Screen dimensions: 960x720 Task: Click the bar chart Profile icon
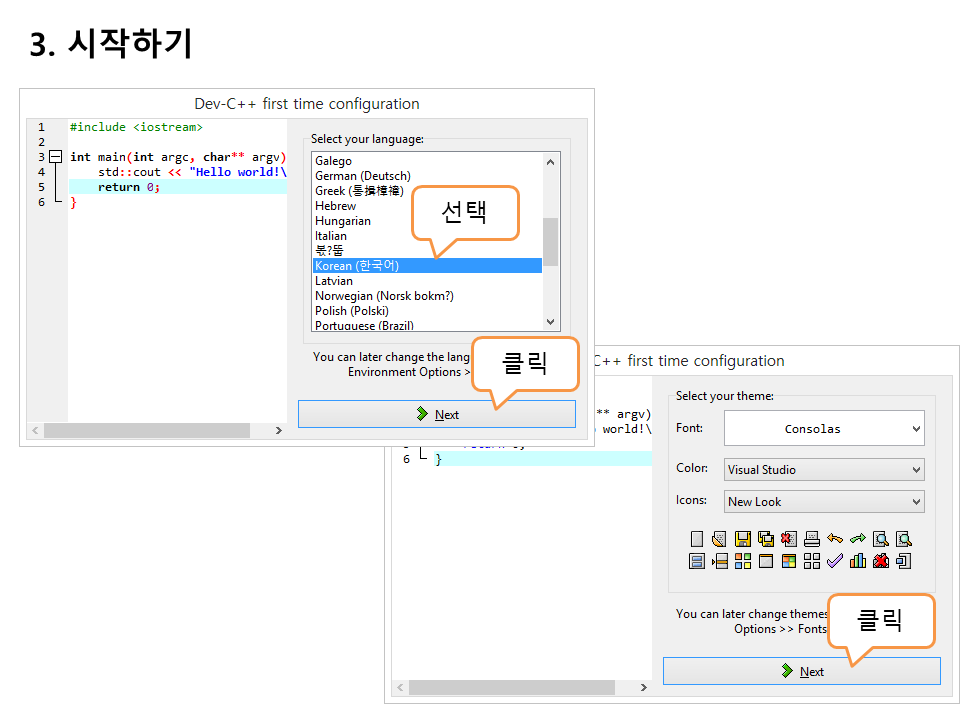[x=858, y=561]
